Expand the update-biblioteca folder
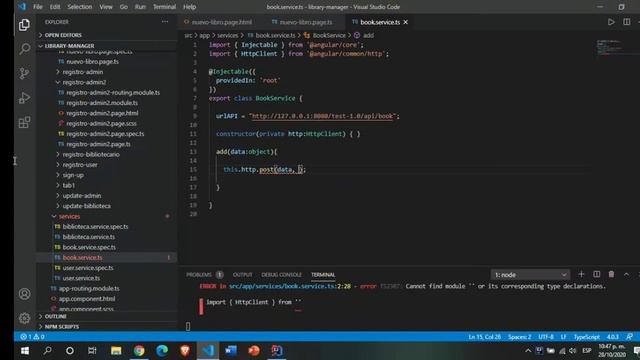This screenshot has height=360, width=640. [86, 206]
